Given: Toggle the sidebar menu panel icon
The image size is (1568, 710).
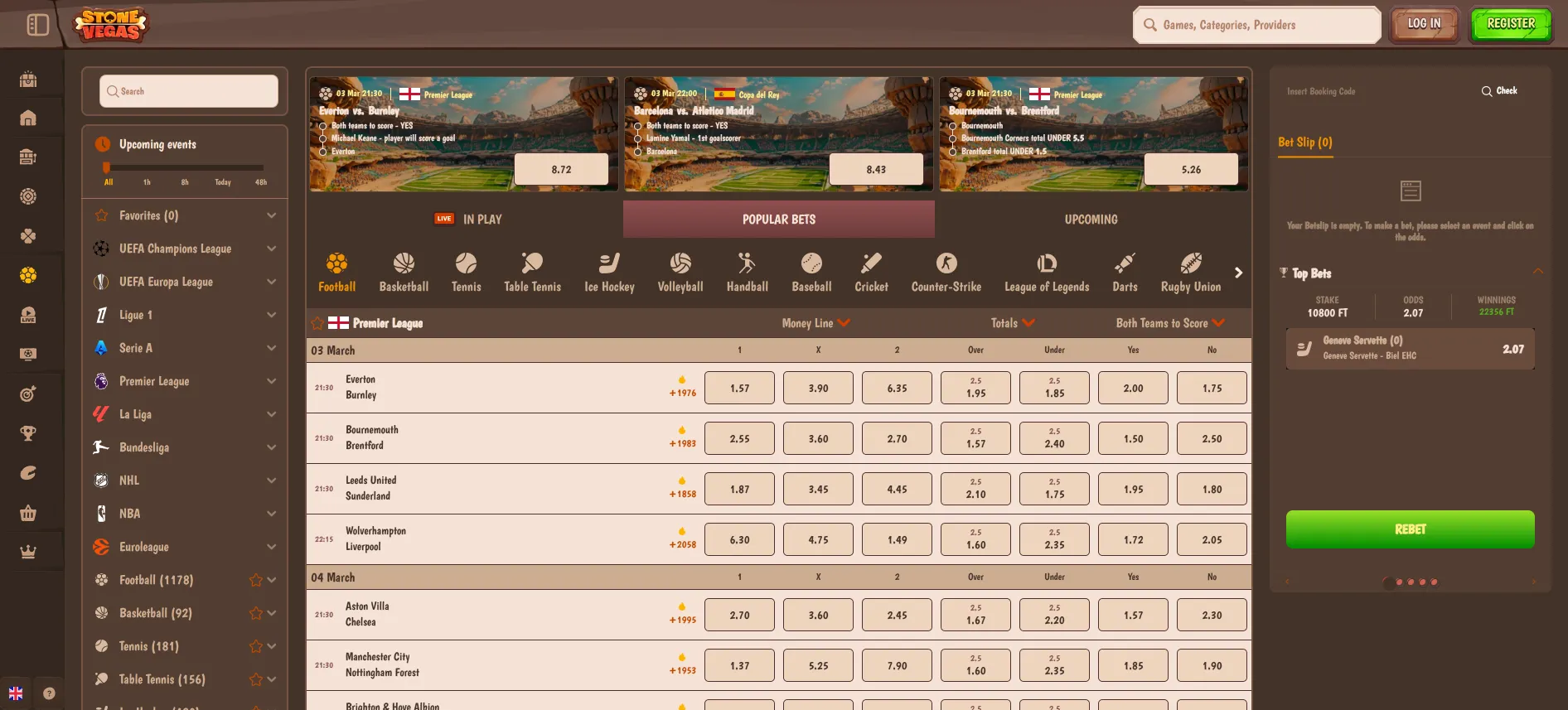Looking at the screenshot, I should (x=38, y=25).
